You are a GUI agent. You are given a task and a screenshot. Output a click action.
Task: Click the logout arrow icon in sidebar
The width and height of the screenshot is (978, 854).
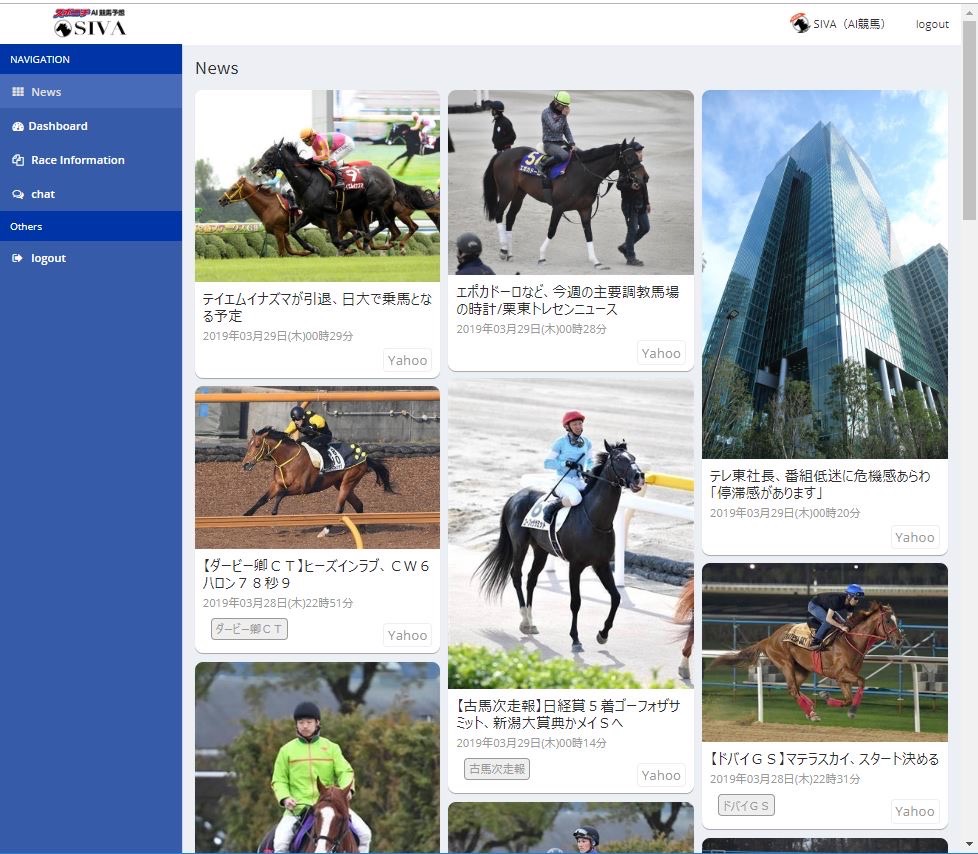(x=17, y=258)
